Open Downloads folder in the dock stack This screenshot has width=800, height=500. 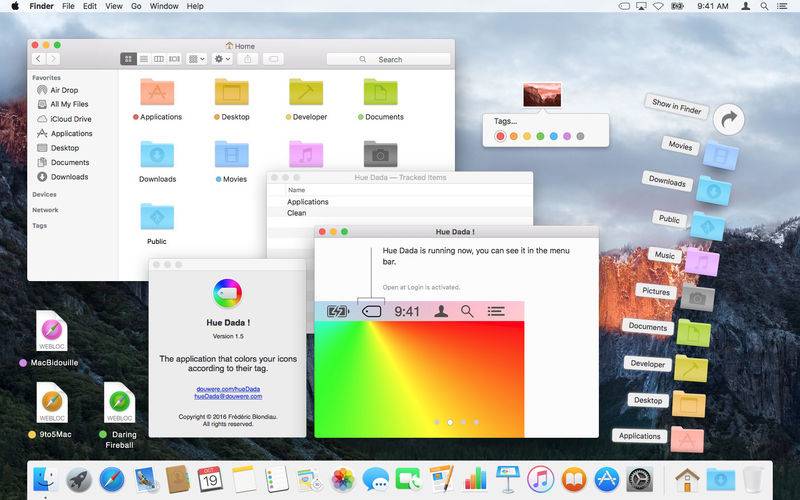point(714,191)
